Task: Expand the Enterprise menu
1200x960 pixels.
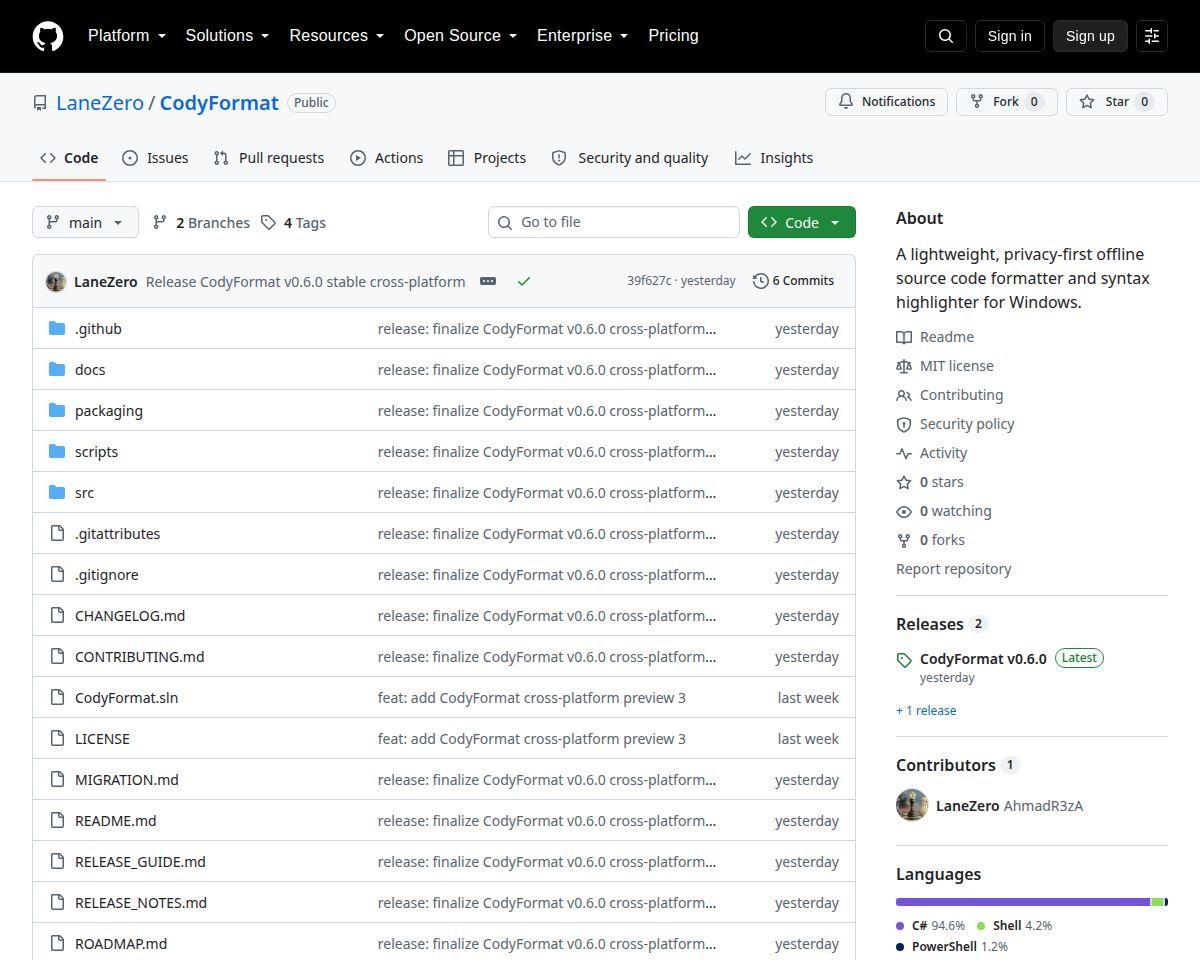Action: [x=583, y=36]
